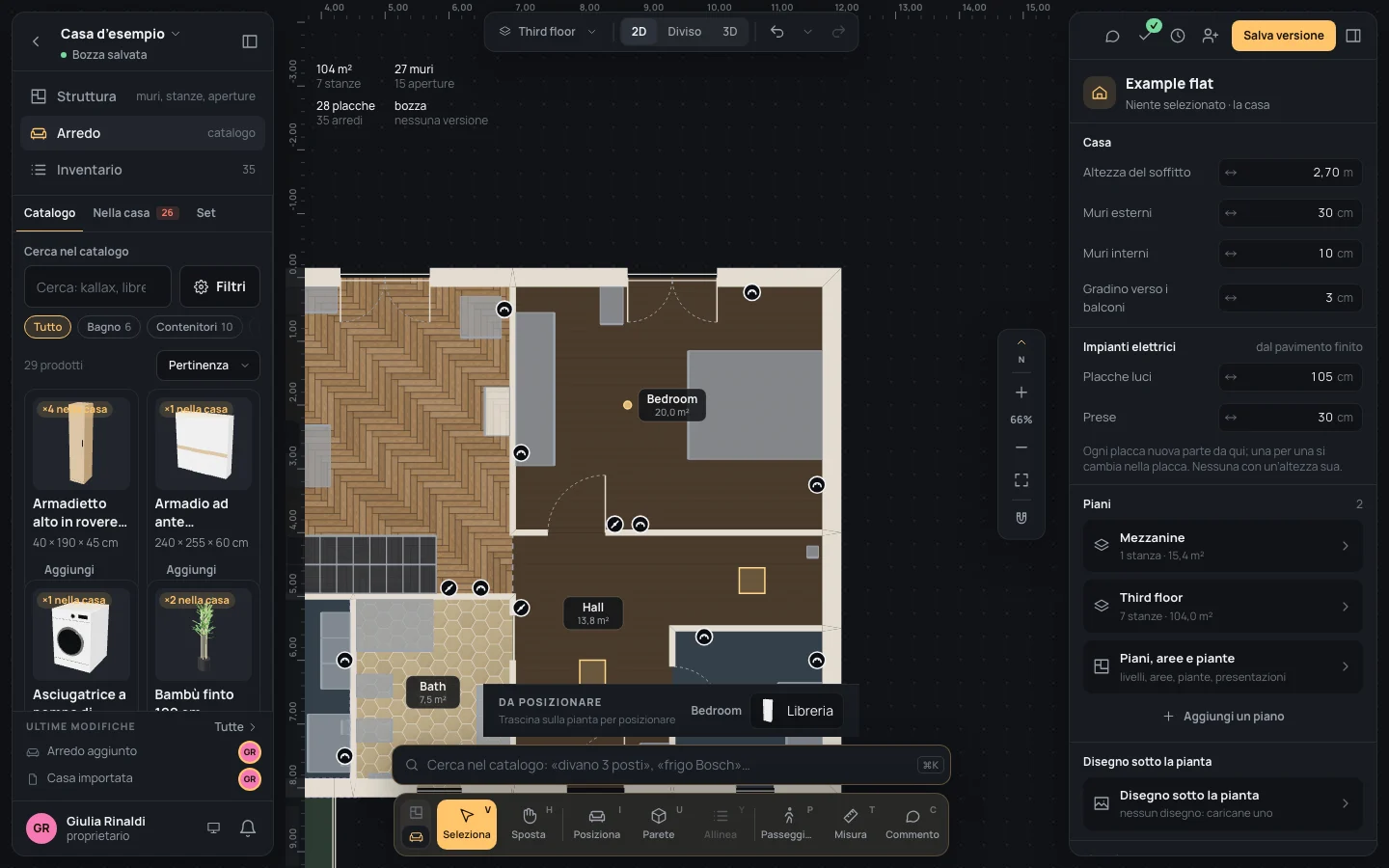The height and width of the screenshot is (868, 1389).
Task: Zoom out of the floor plan
Action: pos(1021,448)
